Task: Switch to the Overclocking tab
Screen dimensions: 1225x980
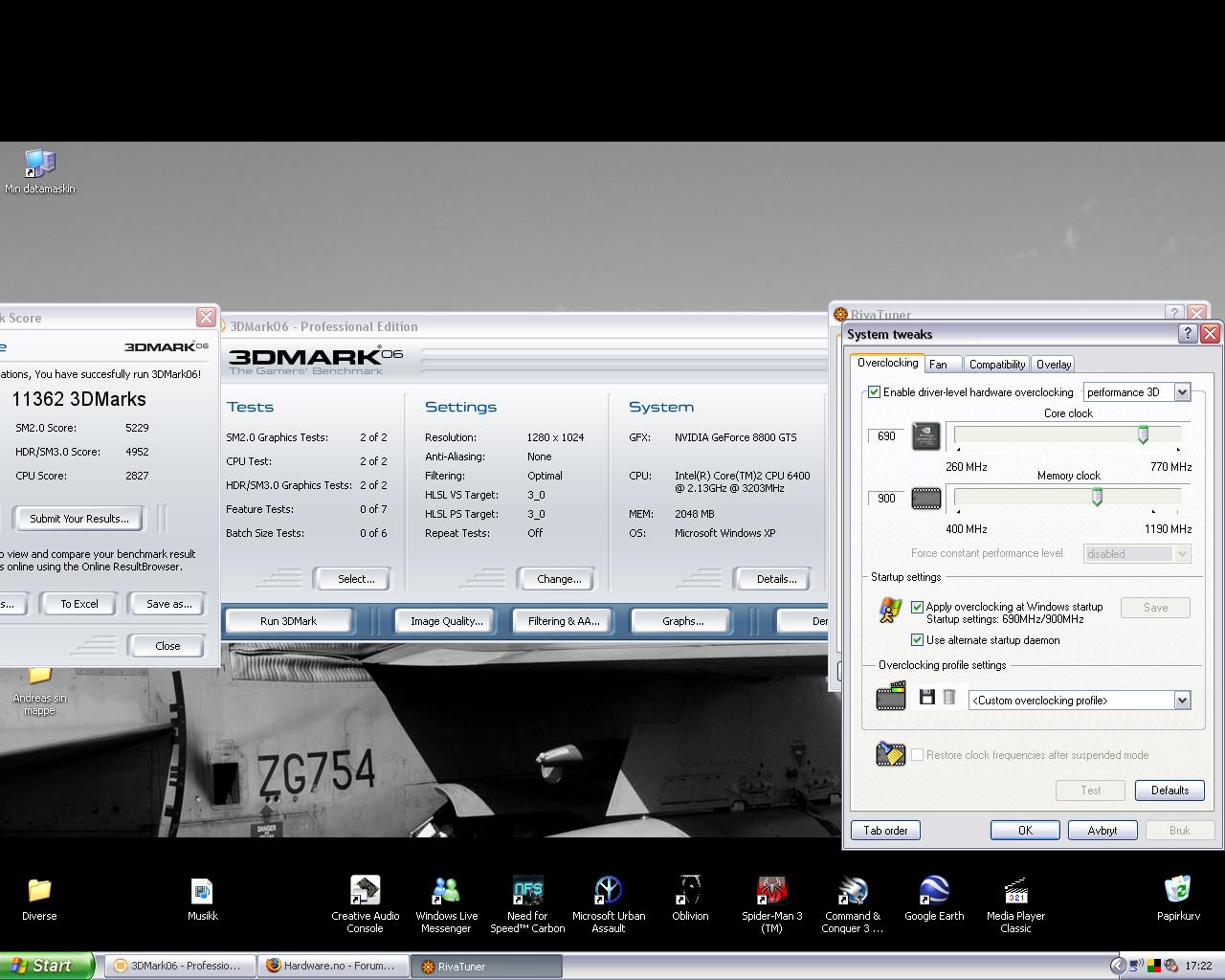Action: click(887, 364)
